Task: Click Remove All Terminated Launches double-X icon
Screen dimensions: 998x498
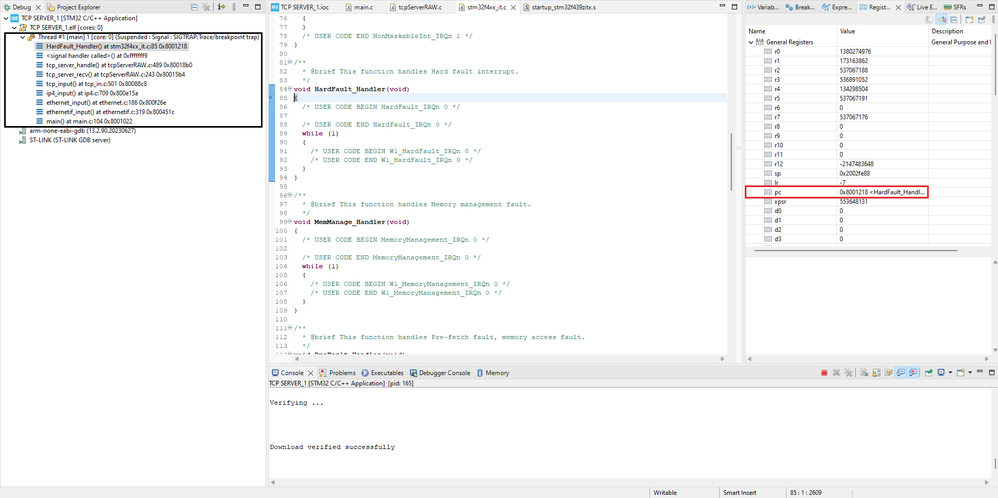Action: (848, 373)
